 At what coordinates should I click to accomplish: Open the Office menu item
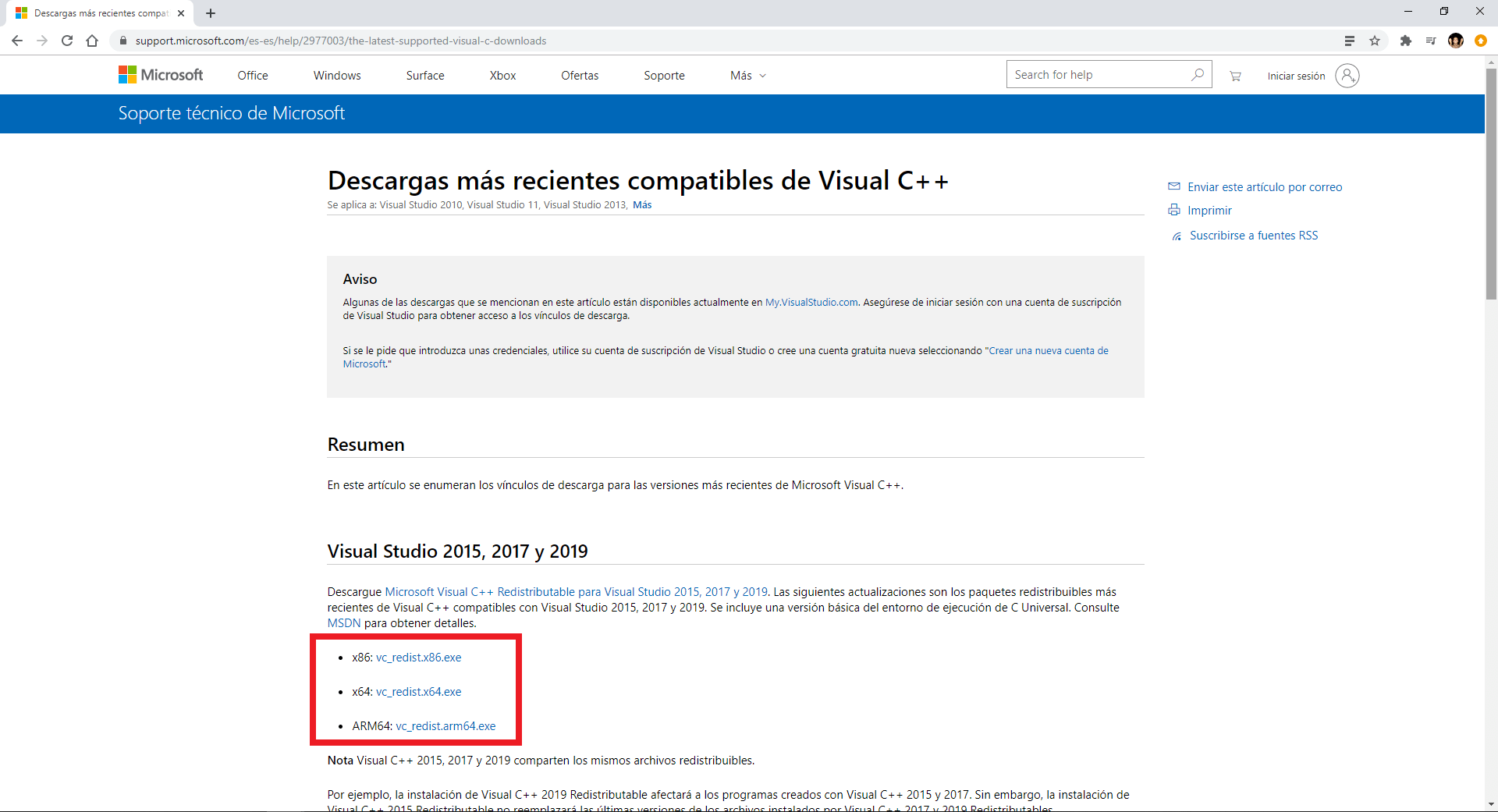pos(253,76)
